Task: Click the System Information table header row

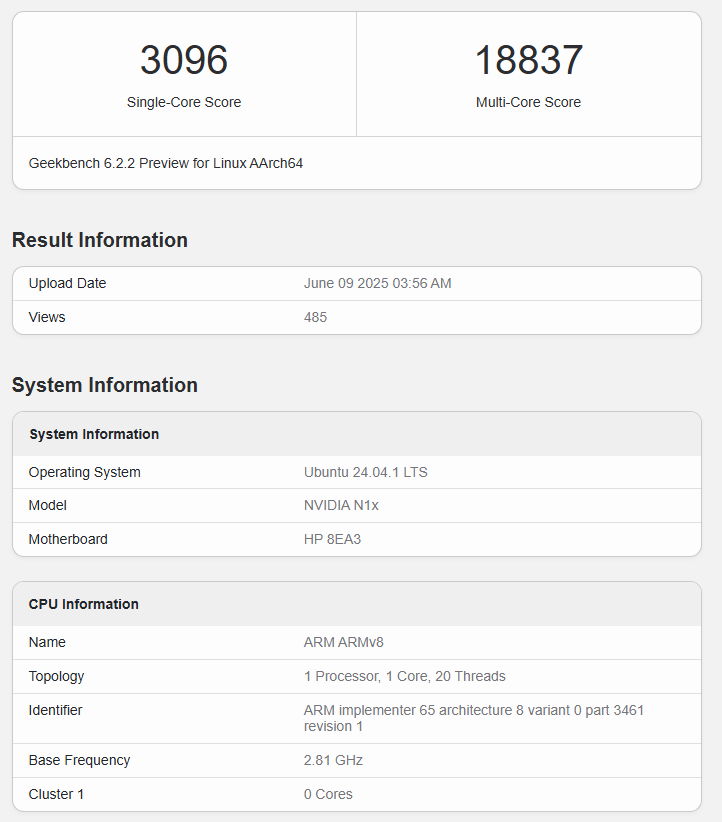Action: coord(94,434)
